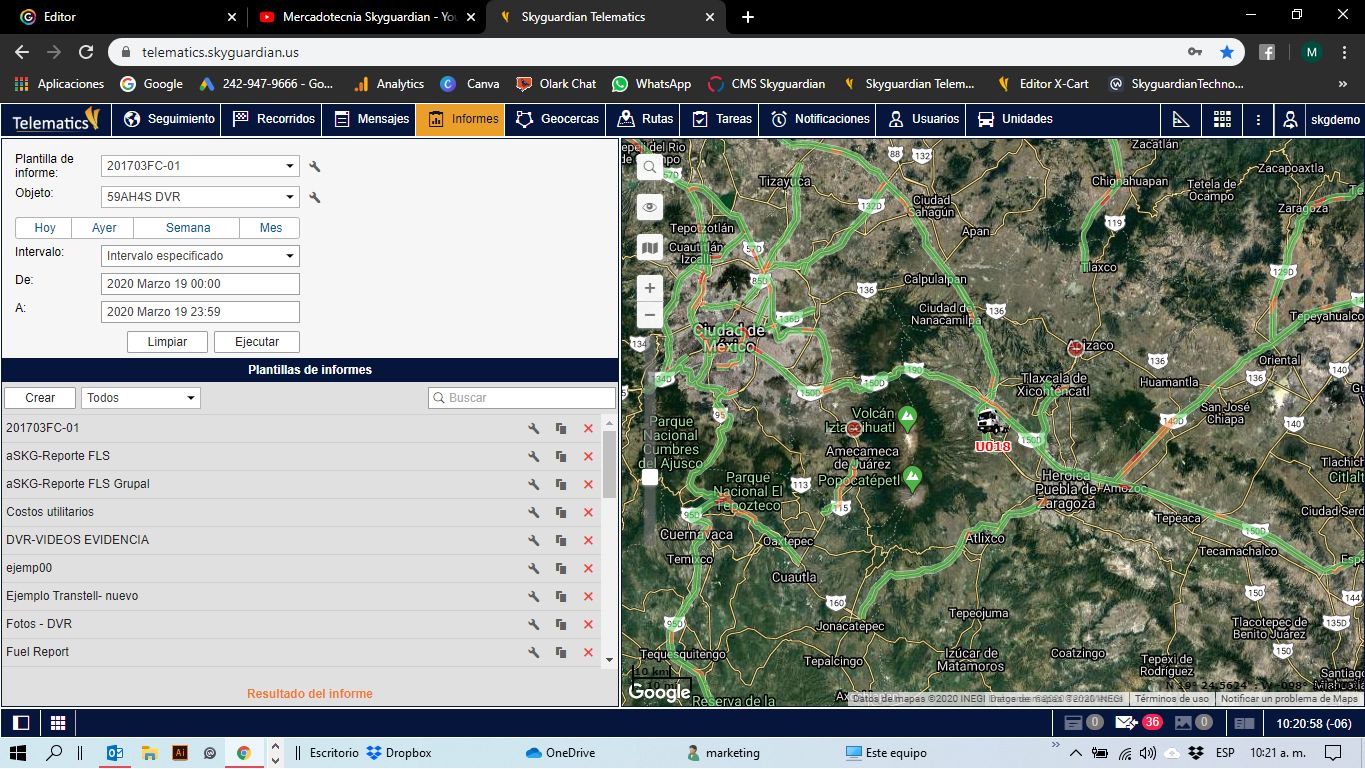
Task: Click the map search magnifier icon
Action: pyautogui.click(x=650, y=167)
